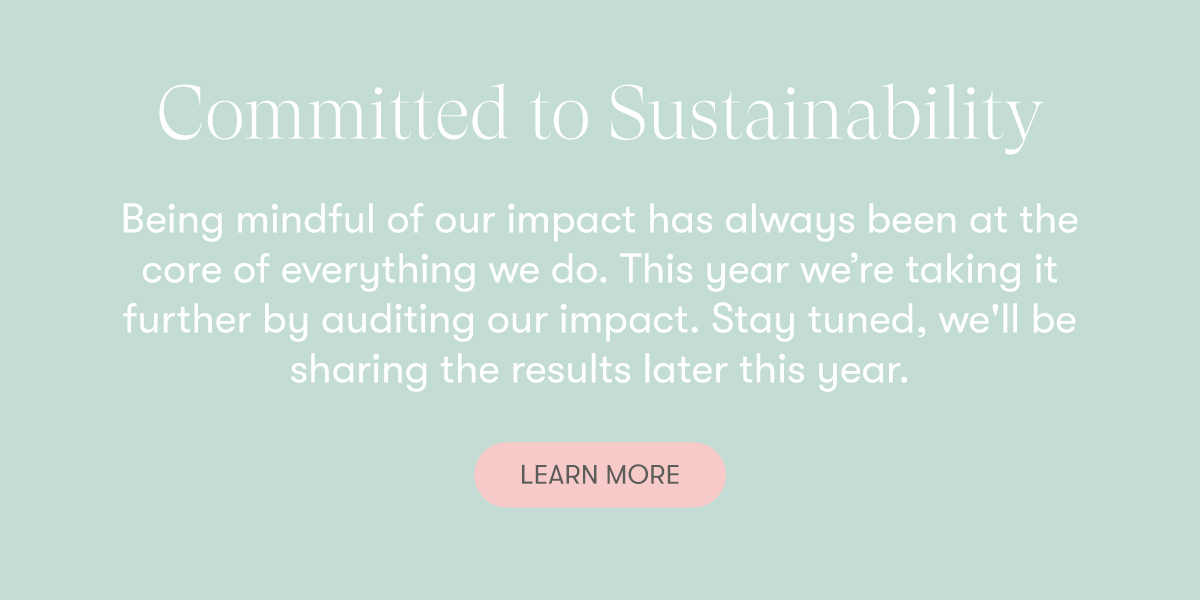1200x600 pixels.
Task: Click the paragraph line starting "Being mindful"
Action: (600, 220)
